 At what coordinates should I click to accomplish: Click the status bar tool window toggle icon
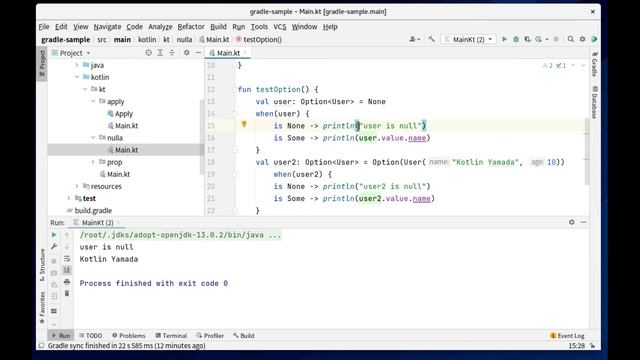pos(41,346)
